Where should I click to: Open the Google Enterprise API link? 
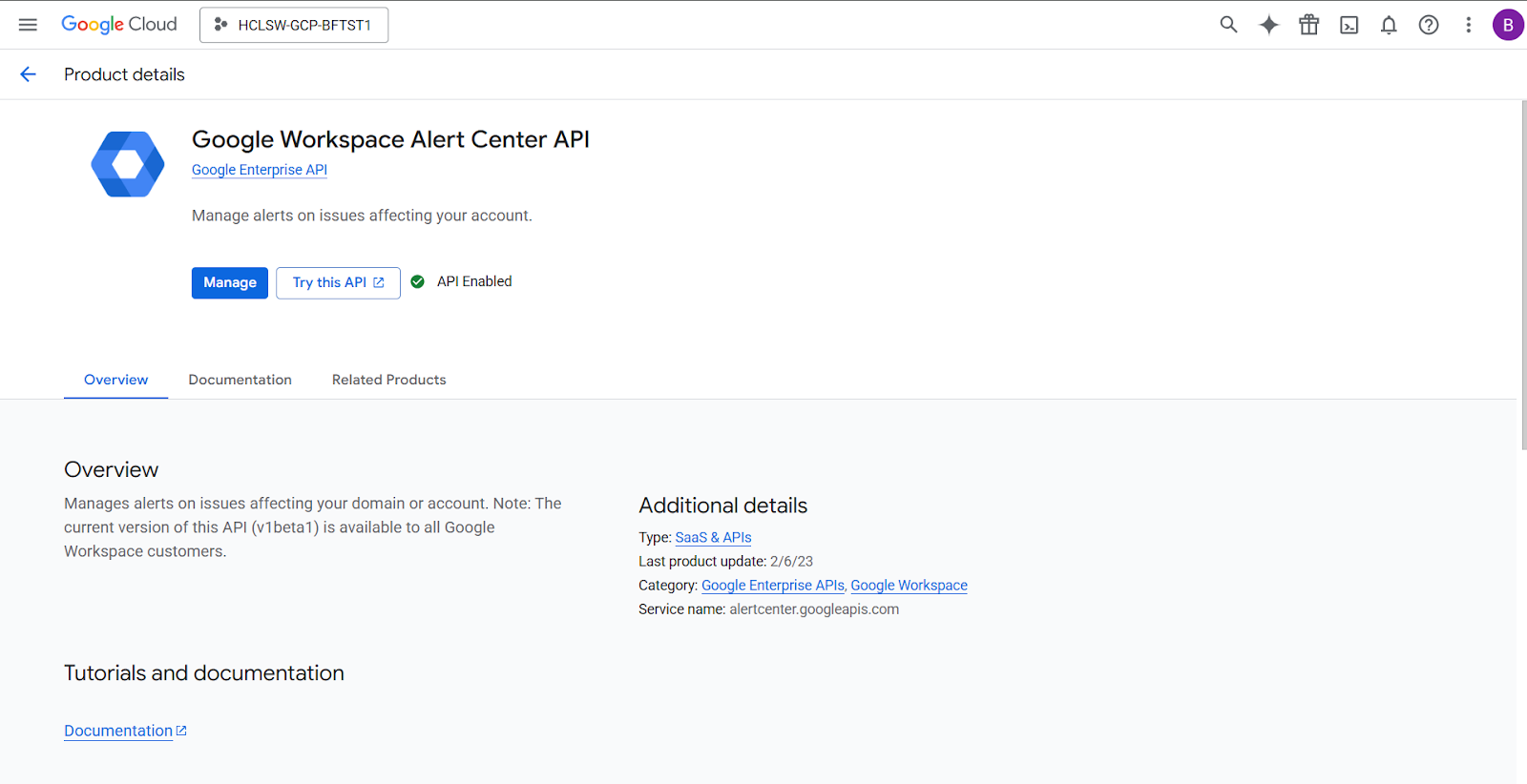point(260,170)
